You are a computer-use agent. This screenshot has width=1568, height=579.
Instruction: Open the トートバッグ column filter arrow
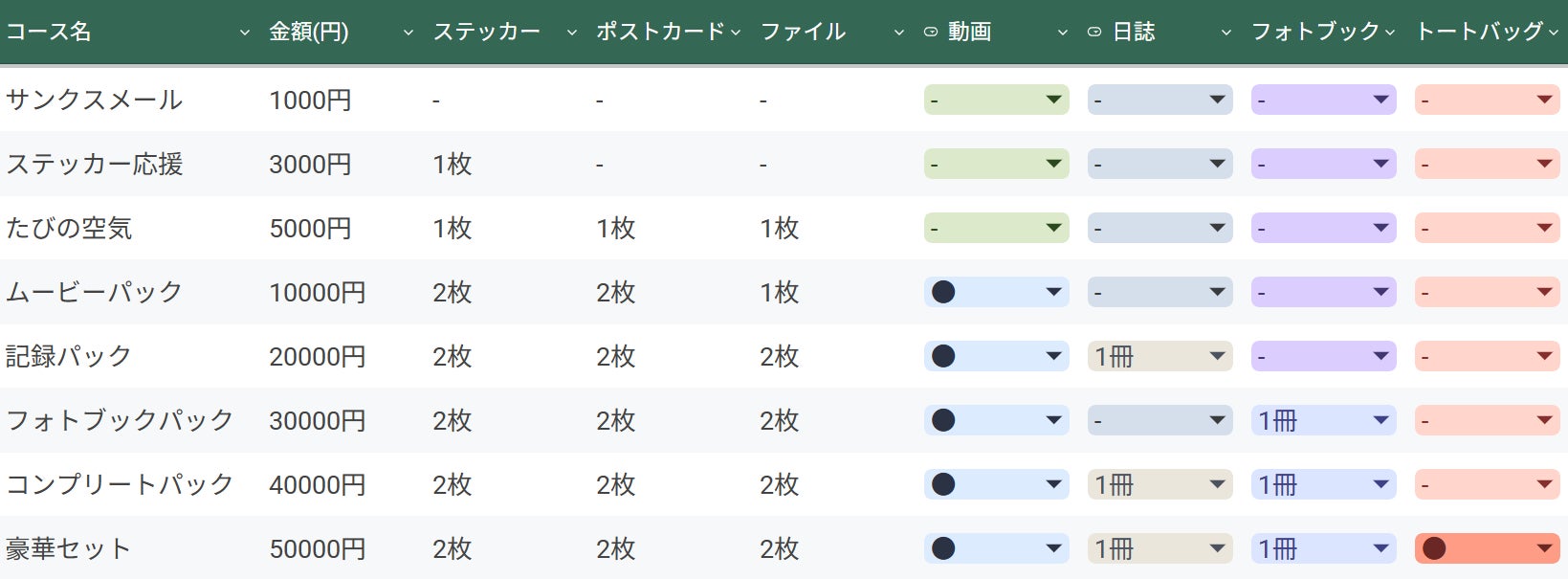[x=1554, y=33]
